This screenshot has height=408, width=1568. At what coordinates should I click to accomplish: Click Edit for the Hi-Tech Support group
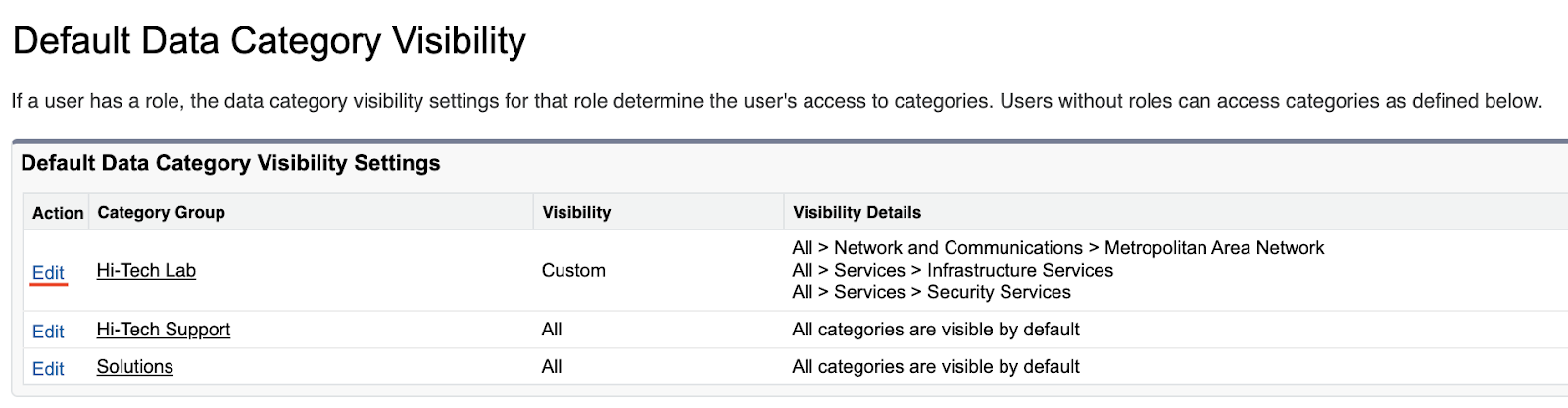48,331
